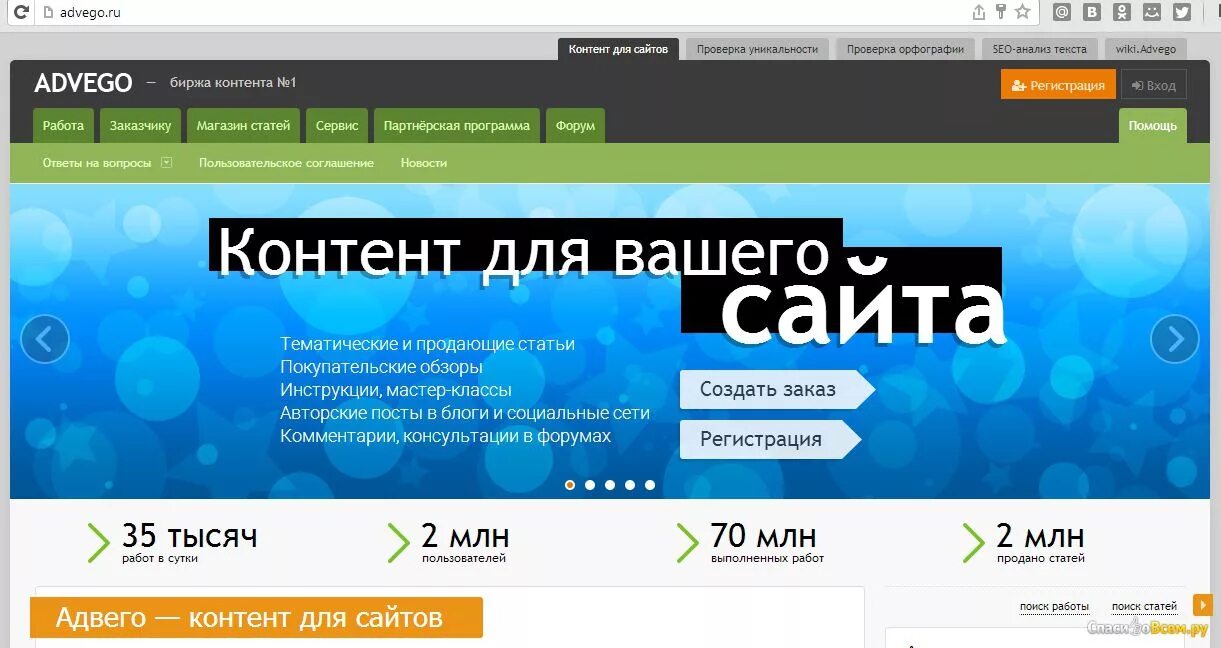Bookmark the page via star icon
Image resolution: width=1221 pixels, height=648 pixels.
1023,12
